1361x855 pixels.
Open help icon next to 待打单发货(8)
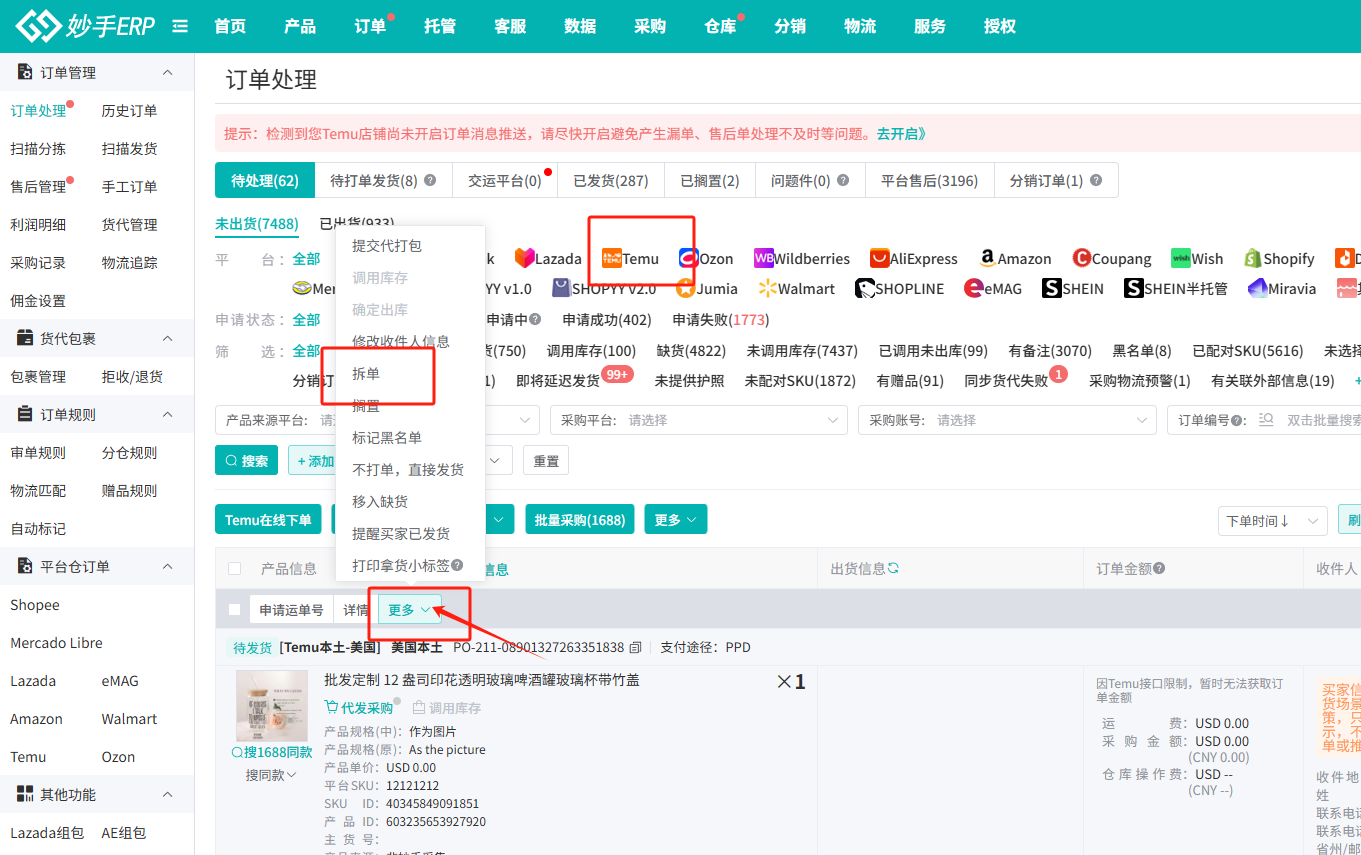pos(430,181)
